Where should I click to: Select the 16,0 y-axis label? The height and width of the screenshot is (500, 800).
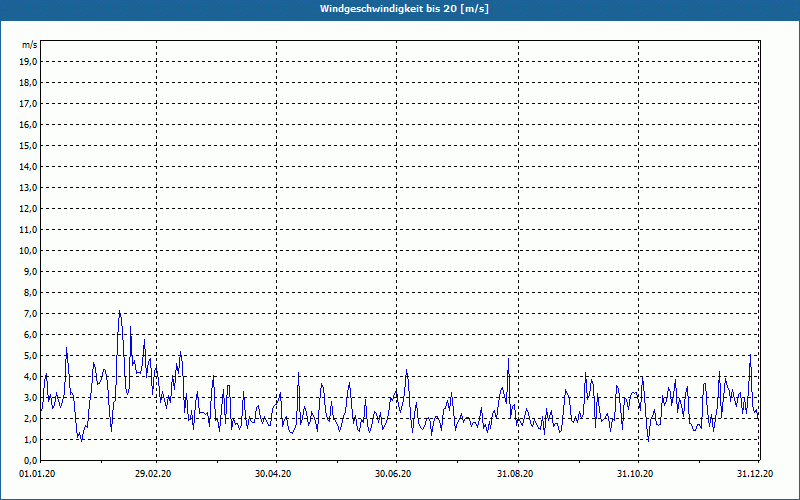29,124
